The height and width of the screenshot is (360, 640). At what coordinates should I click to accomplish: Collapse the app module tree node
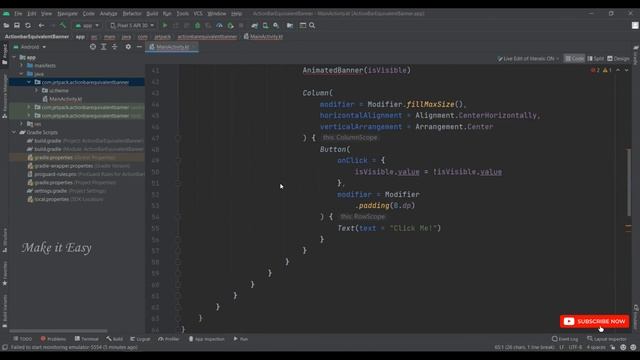pos(15,57)
